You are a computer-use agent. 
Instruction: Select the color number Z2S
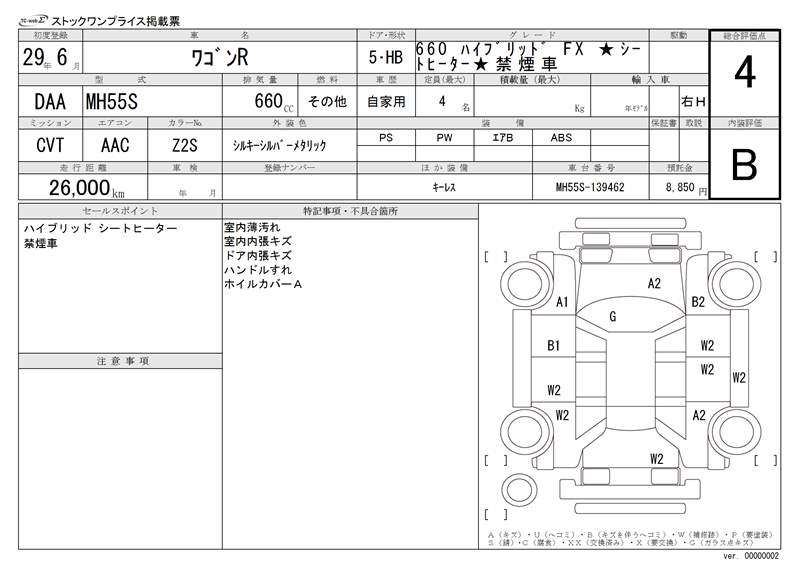pos(185,145)
